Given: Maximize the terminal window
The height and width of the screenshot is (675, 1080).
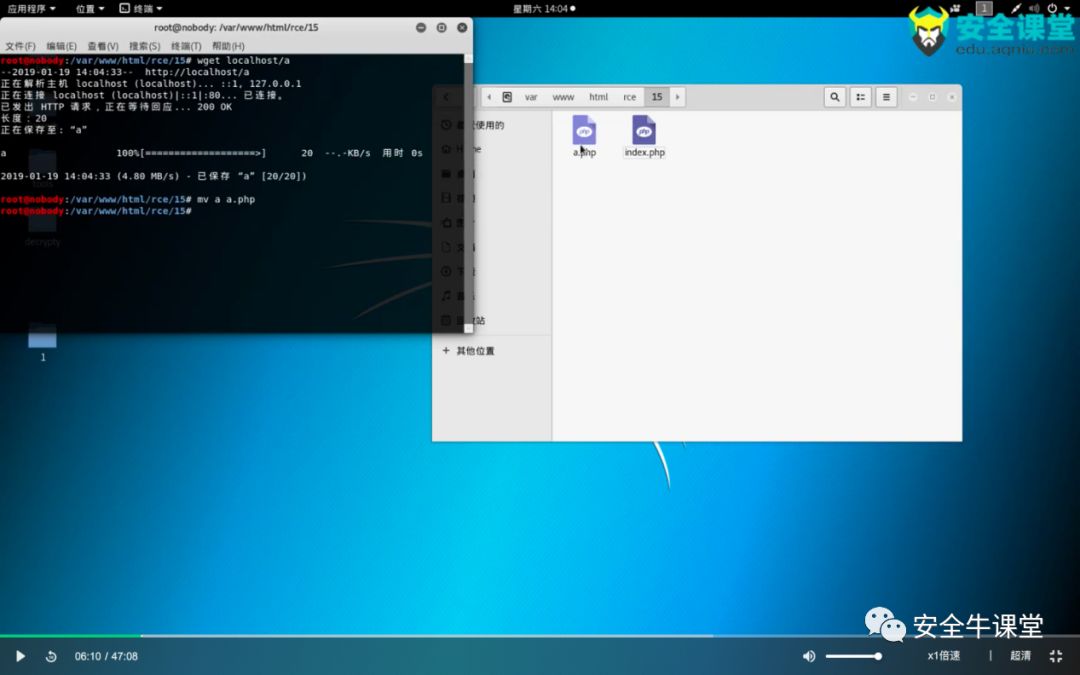Looking at the screenshot, I should [x=442, y=28].
